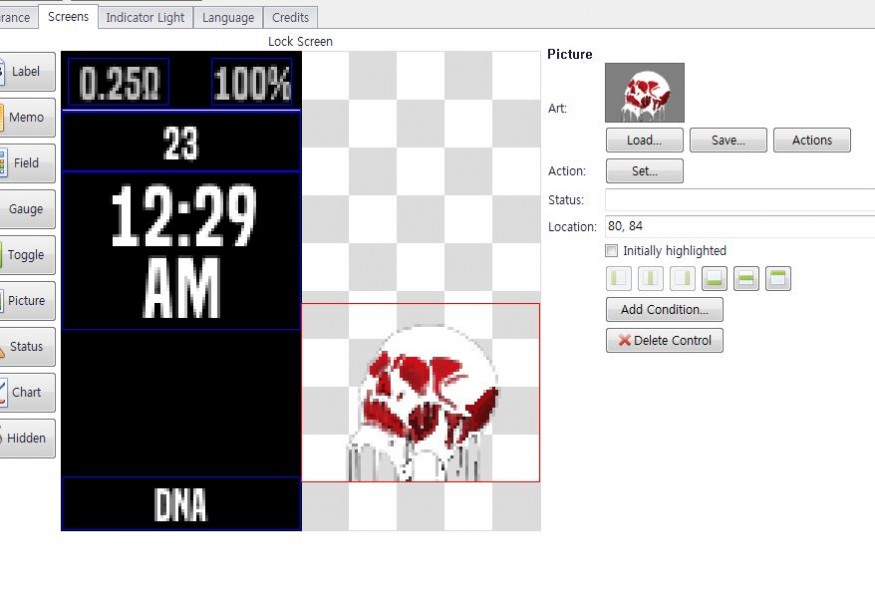Click the Location field showing 80, 84
This screenshot has height=594, width=875.
(x=740, y=226)
